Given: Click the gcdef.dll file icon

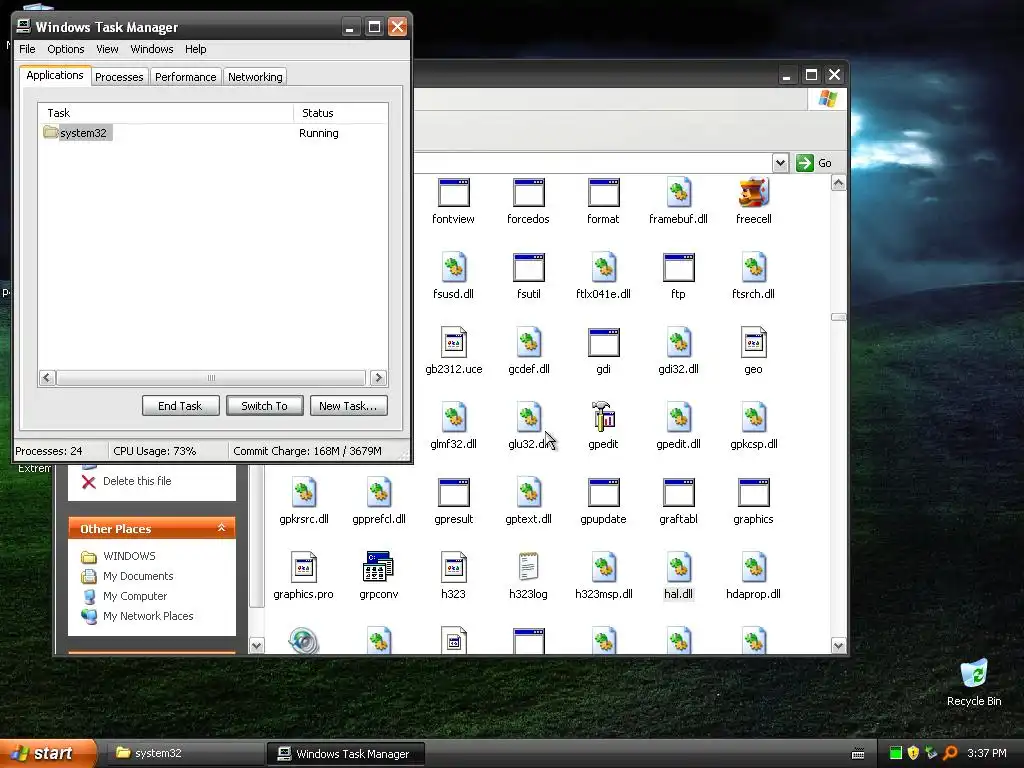Looking at the screenshot, I should (x=528, y=343).
